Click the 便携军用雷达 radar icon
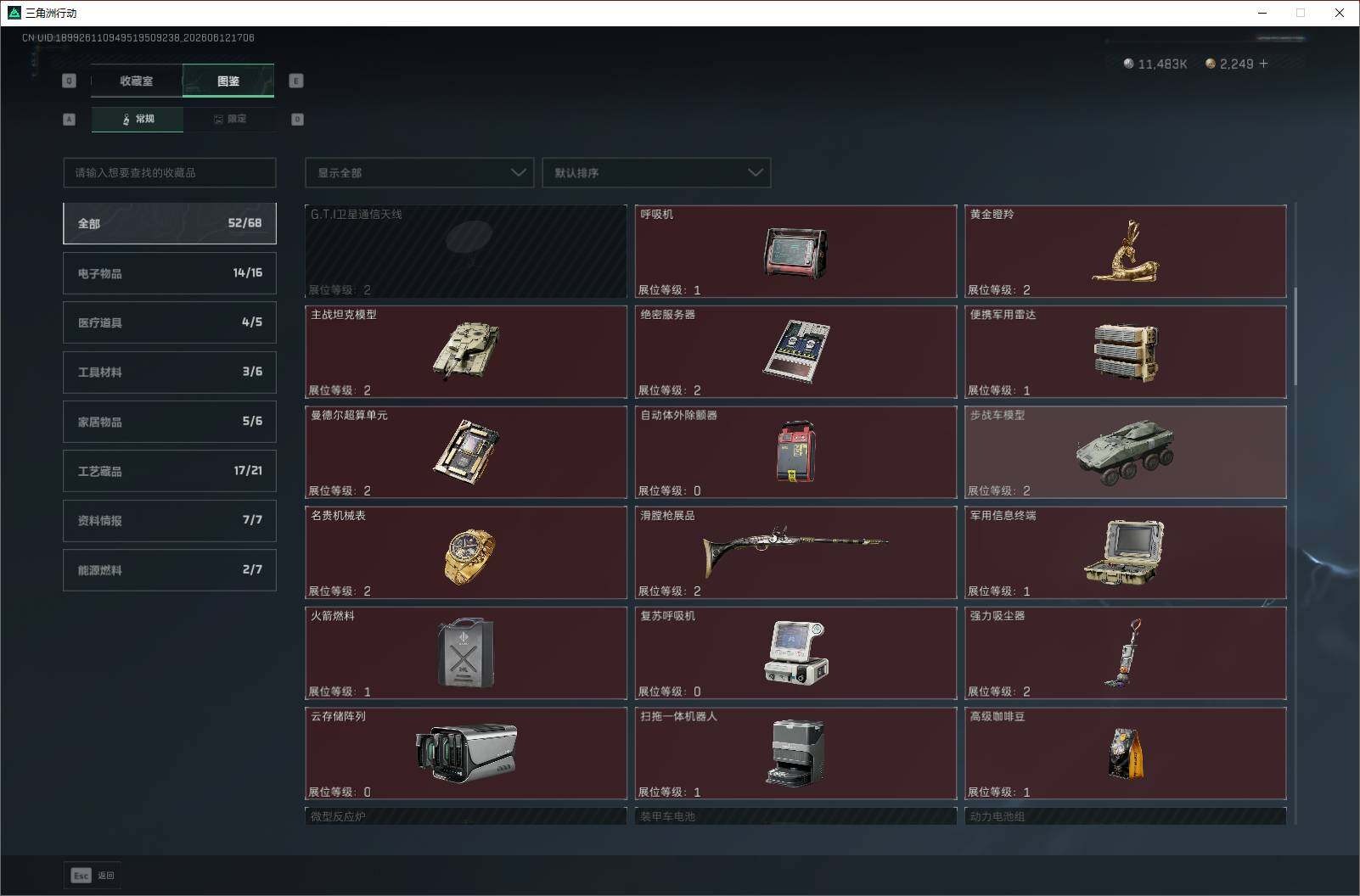This screenshot has height=896, width=1360. point(1126,352)
